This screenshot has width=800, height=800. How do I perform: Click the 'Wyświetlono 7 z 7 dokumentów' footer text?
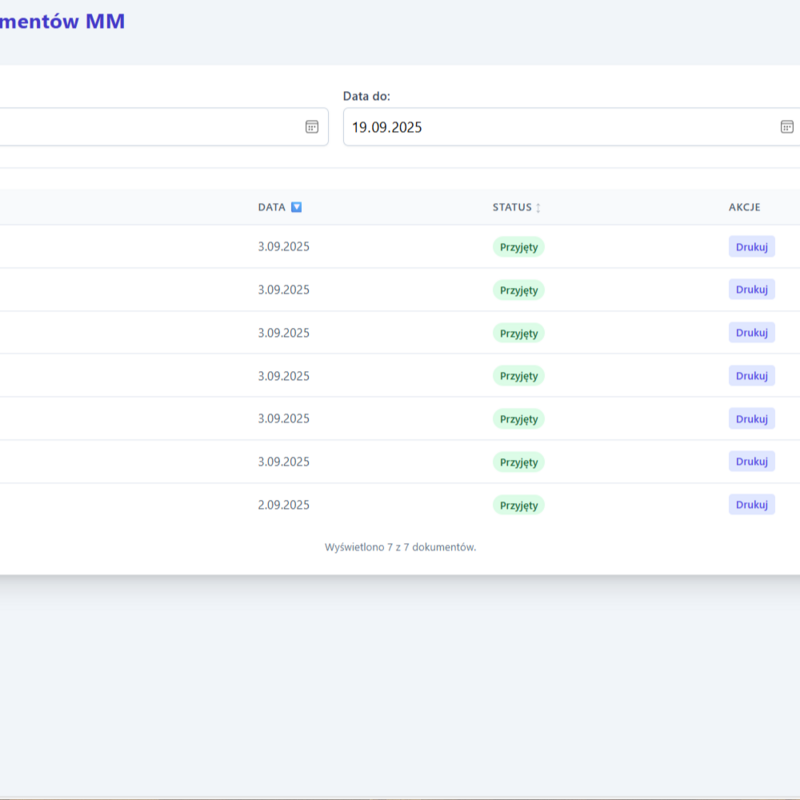(x=400, y=547)
